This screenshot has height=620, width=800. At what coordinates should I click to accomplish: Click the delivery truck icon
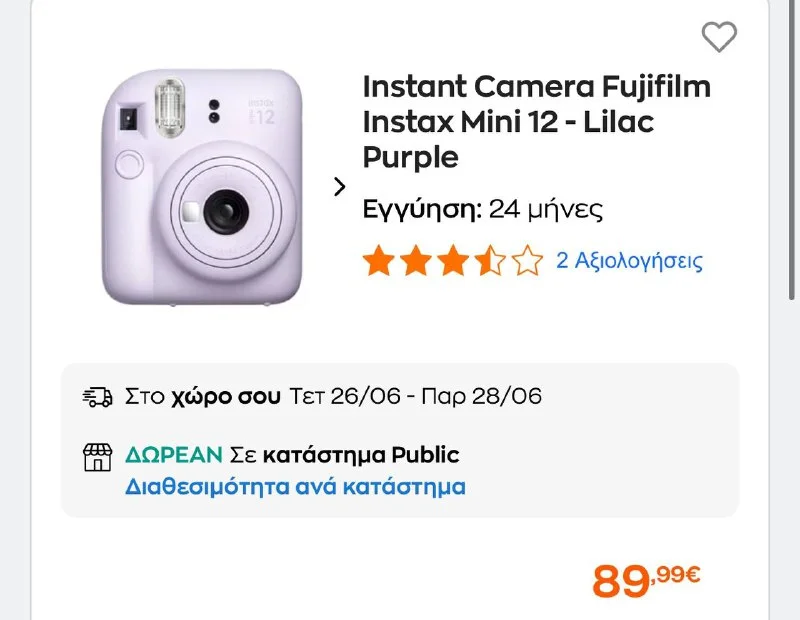point(97,397)
